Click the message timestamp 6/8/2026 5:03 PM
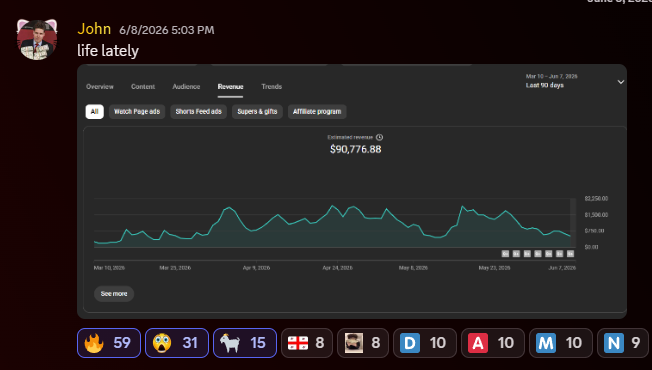The image size is (652, 370). (167, 30)
